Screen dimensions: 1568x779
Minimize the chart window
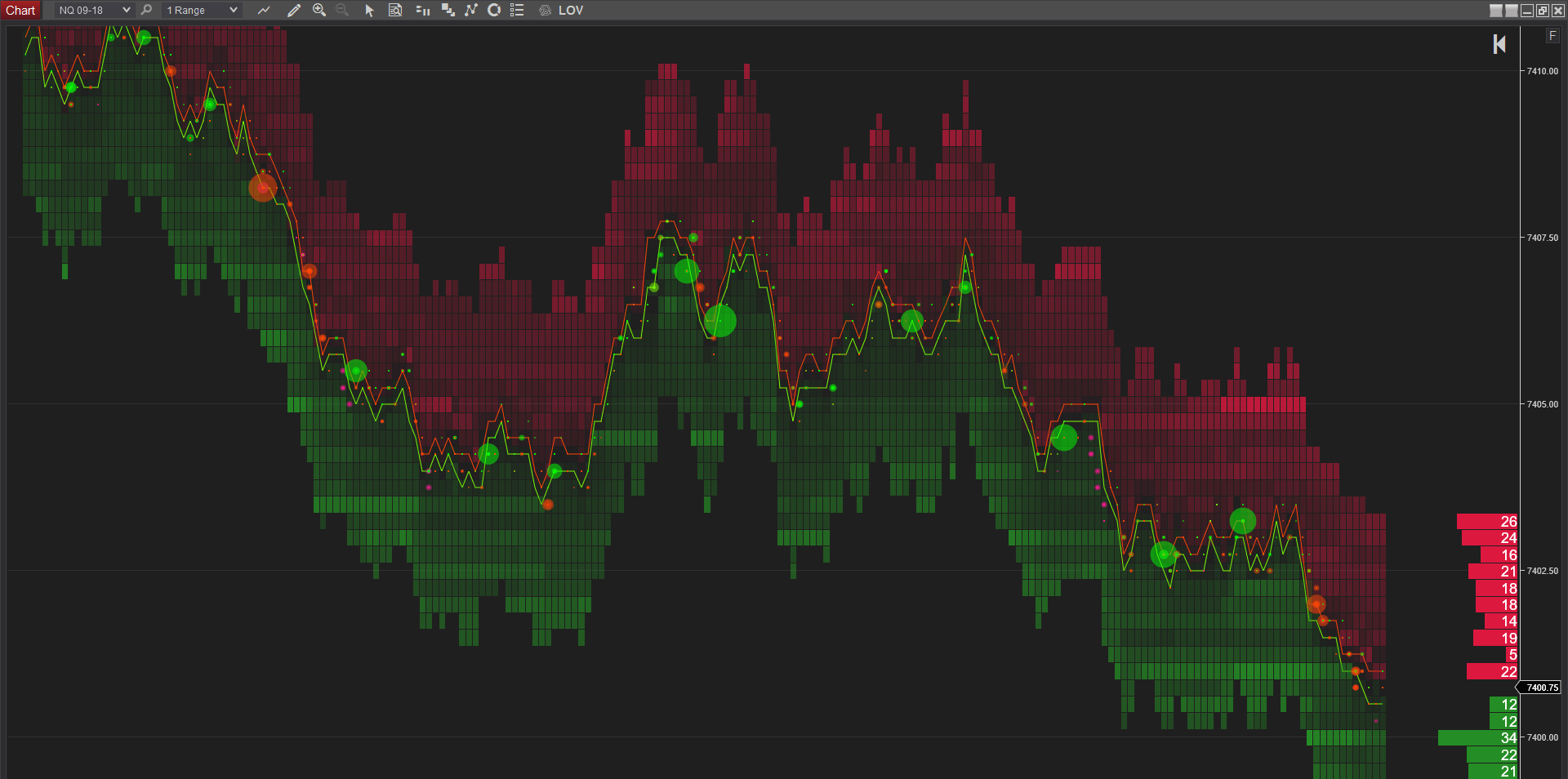[x=1527, y=11]
